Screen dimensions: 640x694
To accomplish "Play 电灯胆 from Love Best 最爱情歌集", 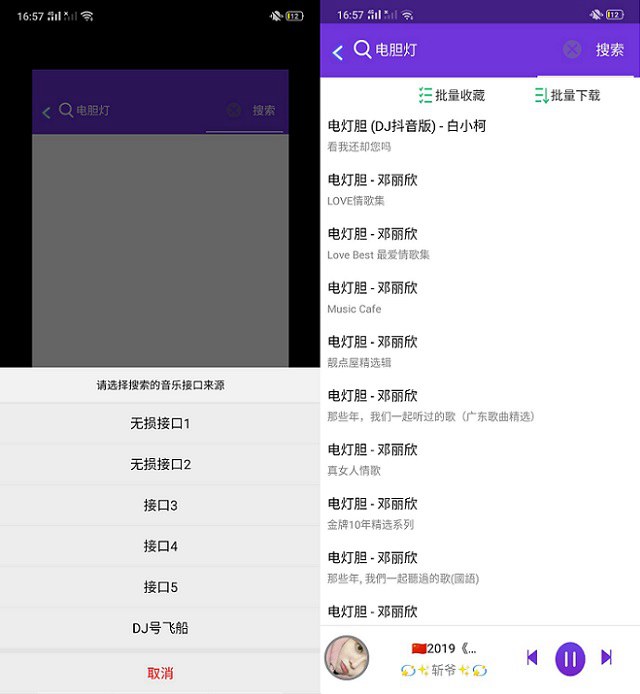I will pos(480,243).
